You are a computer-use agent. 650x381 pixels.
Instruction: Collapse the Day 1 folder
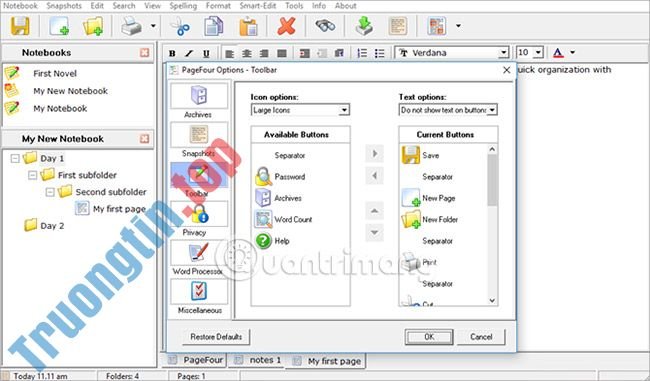pyautogui.click(x=15, y=158)
